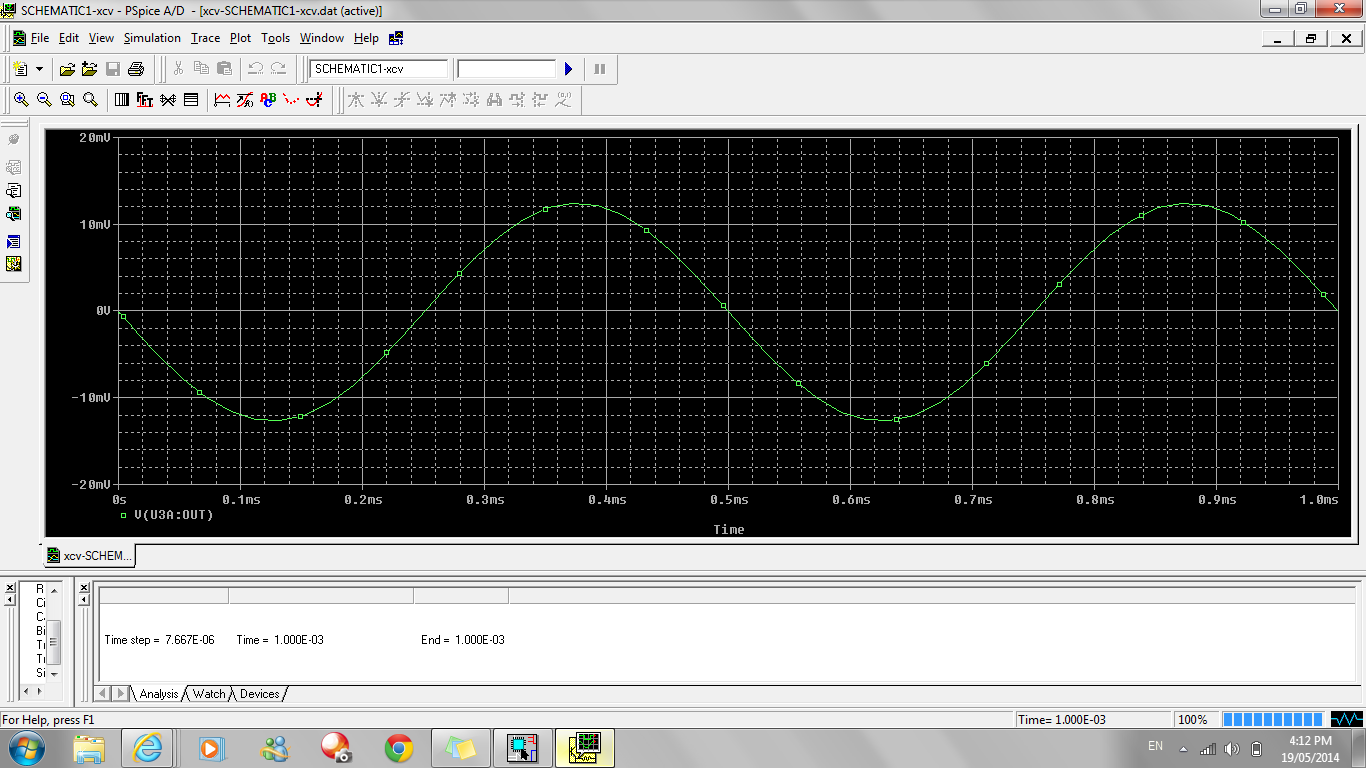Click Evaluate Measurement icon
This screenshot has height=768, width=1366.
click(245, 100)
